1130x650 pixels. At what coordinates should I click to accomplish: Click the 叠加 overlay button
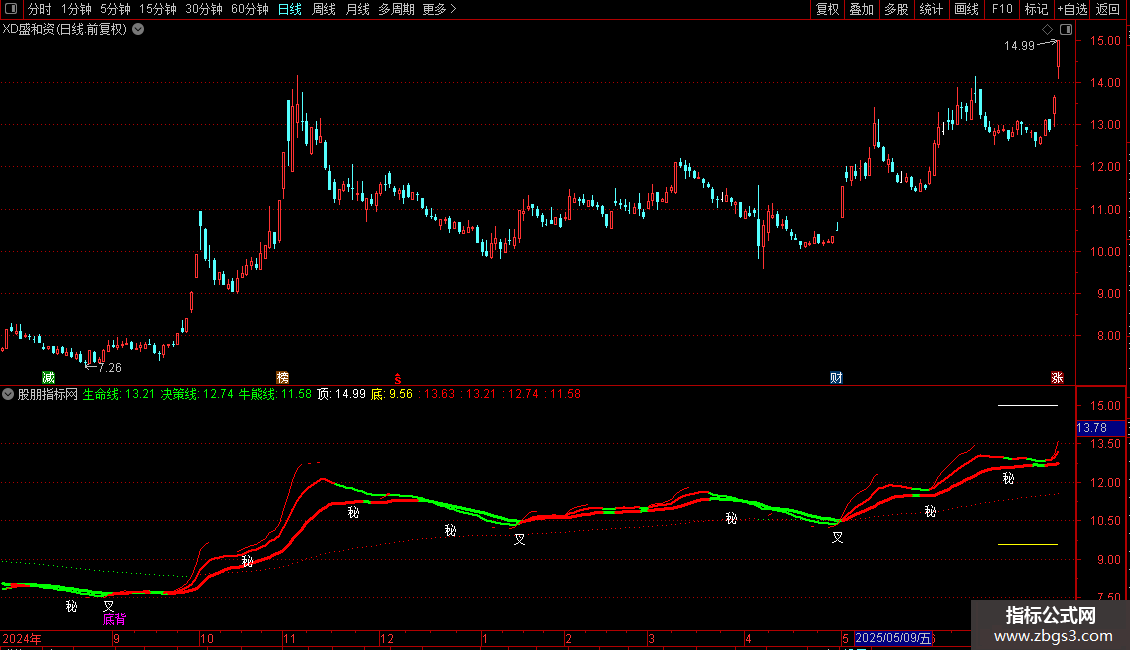[x=861, y=9]
